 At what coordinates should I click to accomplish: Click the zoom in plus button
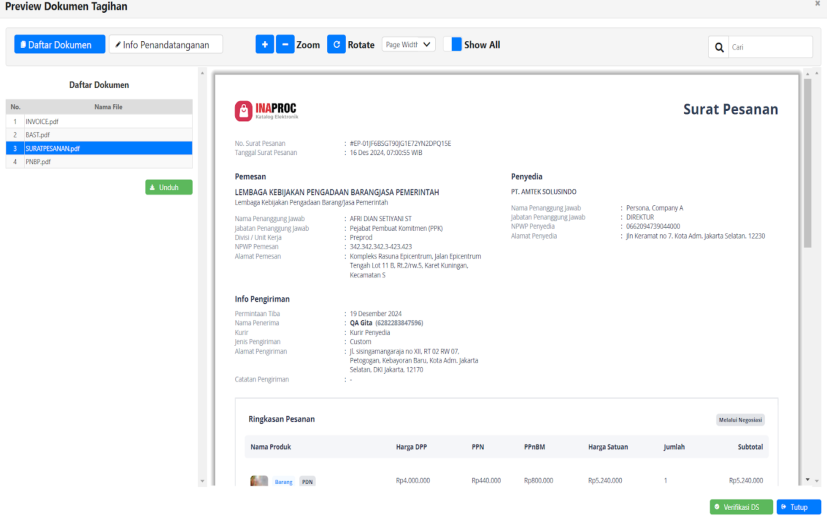265,45
